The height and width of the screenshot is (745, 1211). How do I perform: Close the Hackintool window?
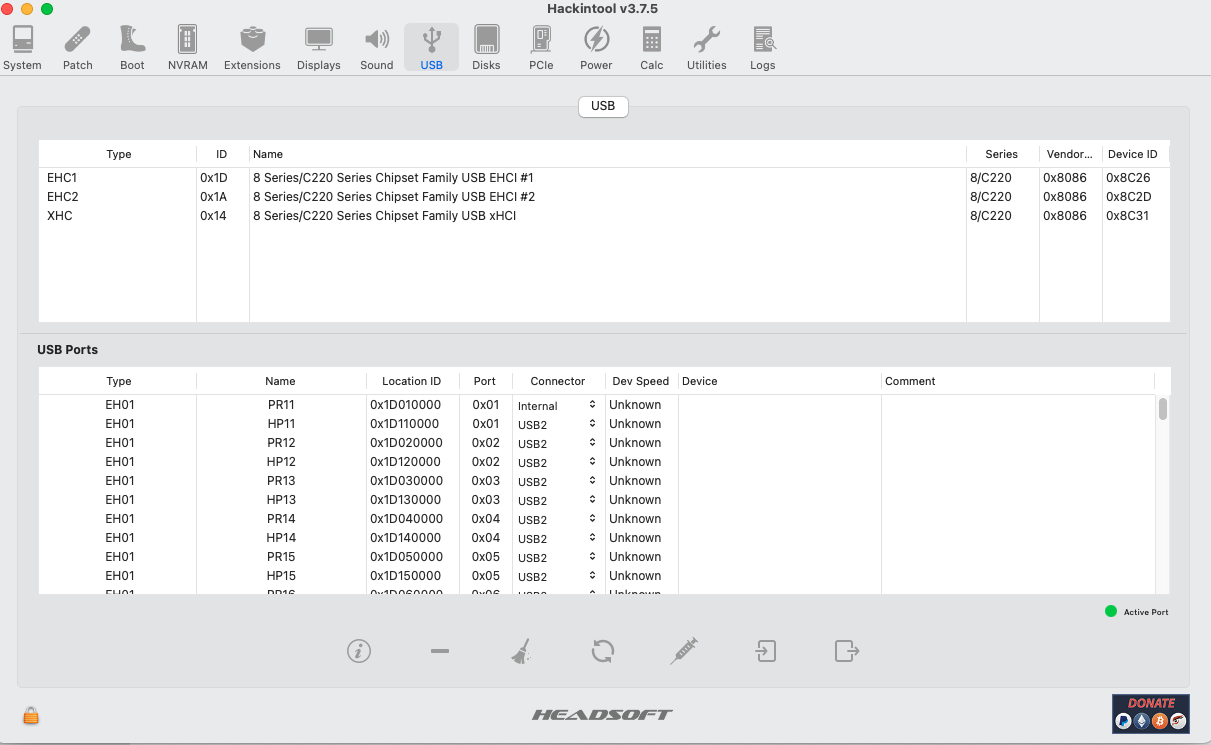coord(8,9)
